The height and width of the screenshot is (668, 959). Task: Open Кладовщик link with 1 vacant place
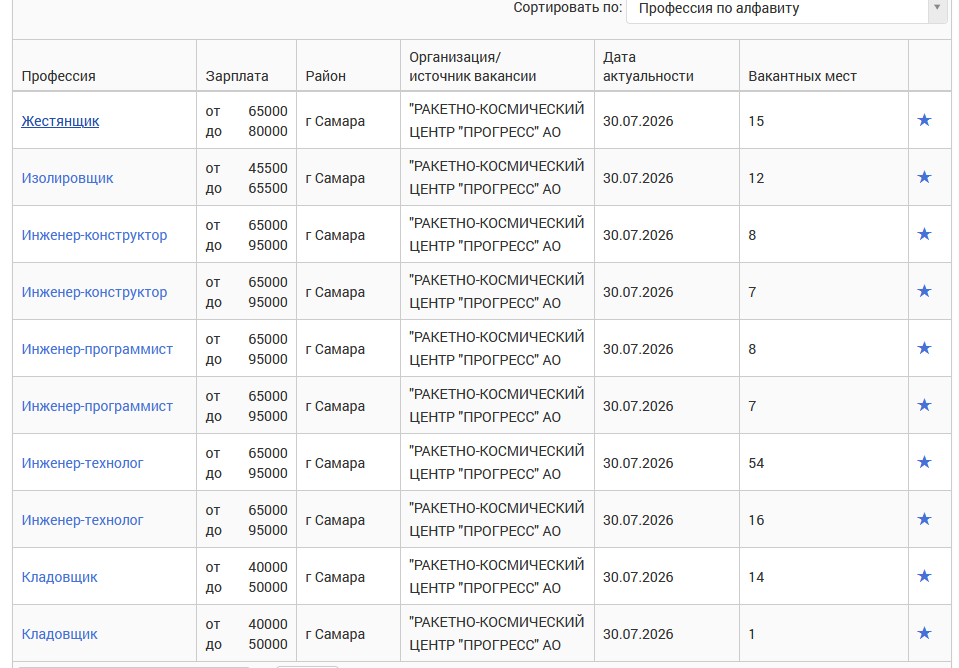pyautogui.click(x=59, y=634)
